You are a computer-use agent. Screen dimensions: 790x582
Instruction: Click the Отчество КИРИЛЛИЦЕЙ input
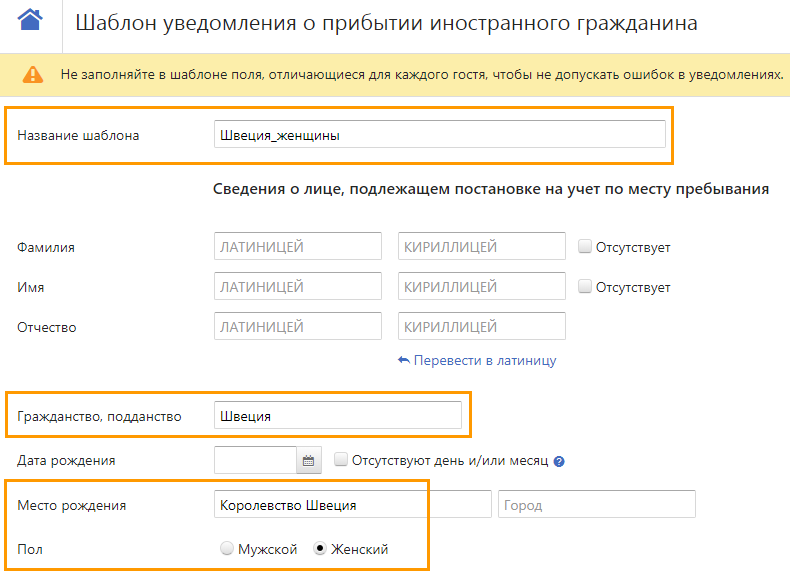pos(482,326)
